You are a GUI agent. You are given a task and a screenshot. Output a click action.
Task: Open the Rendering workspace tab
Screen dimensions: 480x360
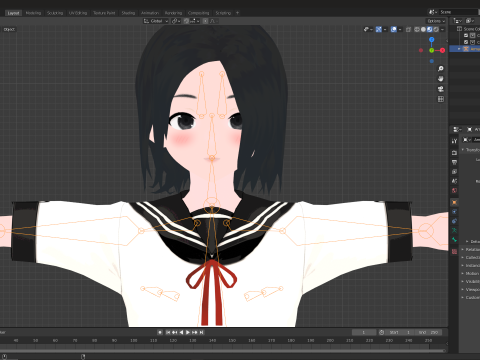173,13
